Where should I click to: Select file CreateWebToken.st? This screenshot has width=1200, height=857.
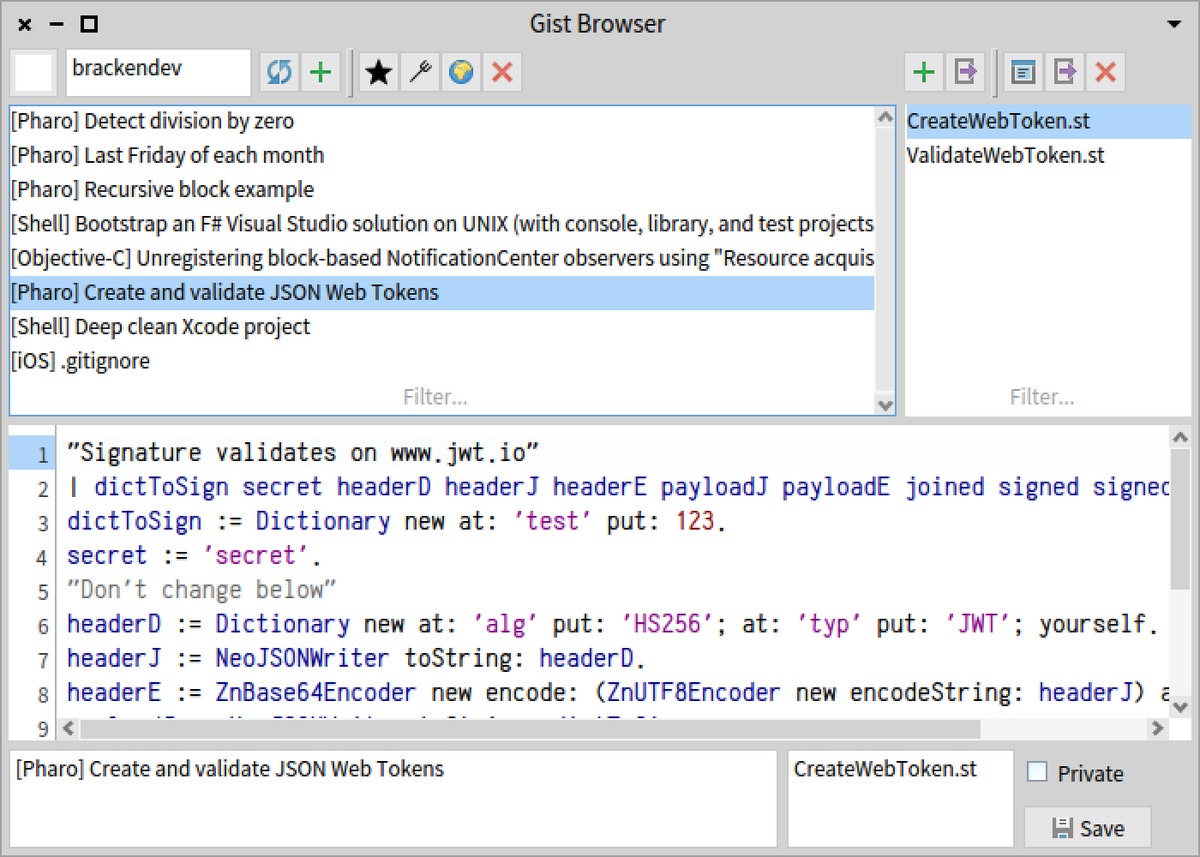coord(1049,122)
